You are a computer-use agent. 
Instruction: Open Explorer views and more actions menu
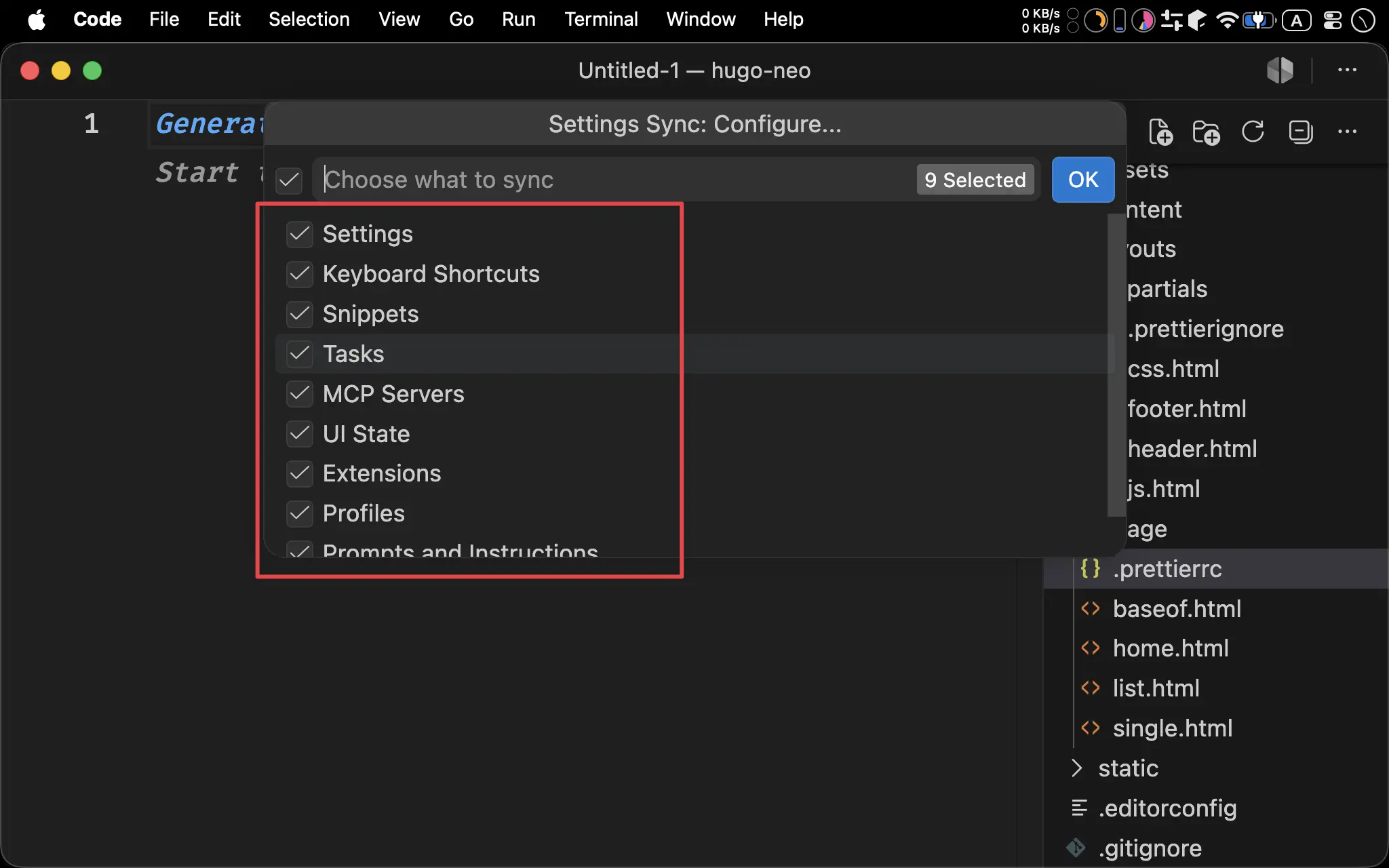click(1347, 132)
